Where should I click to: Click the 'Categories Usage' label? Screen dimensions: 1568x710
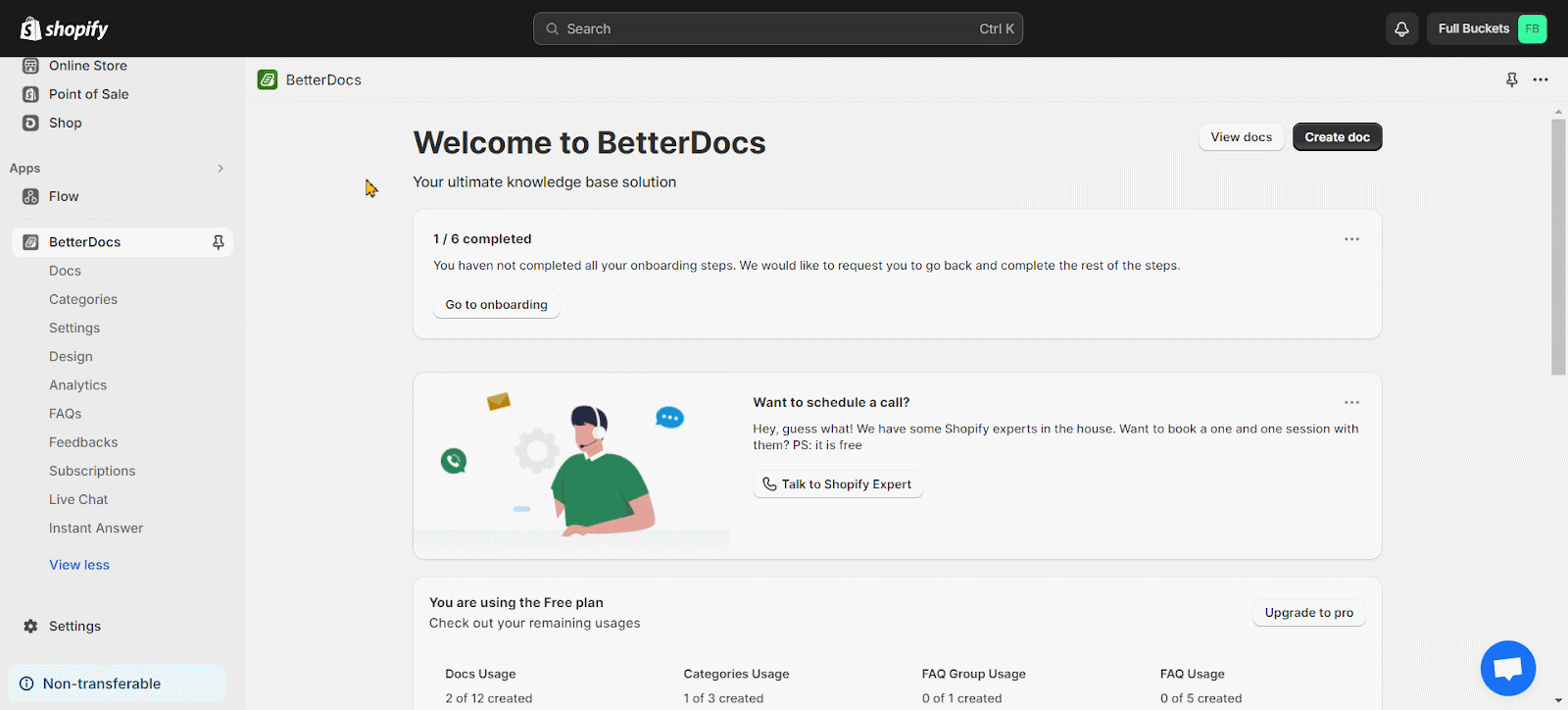point(736,674)
